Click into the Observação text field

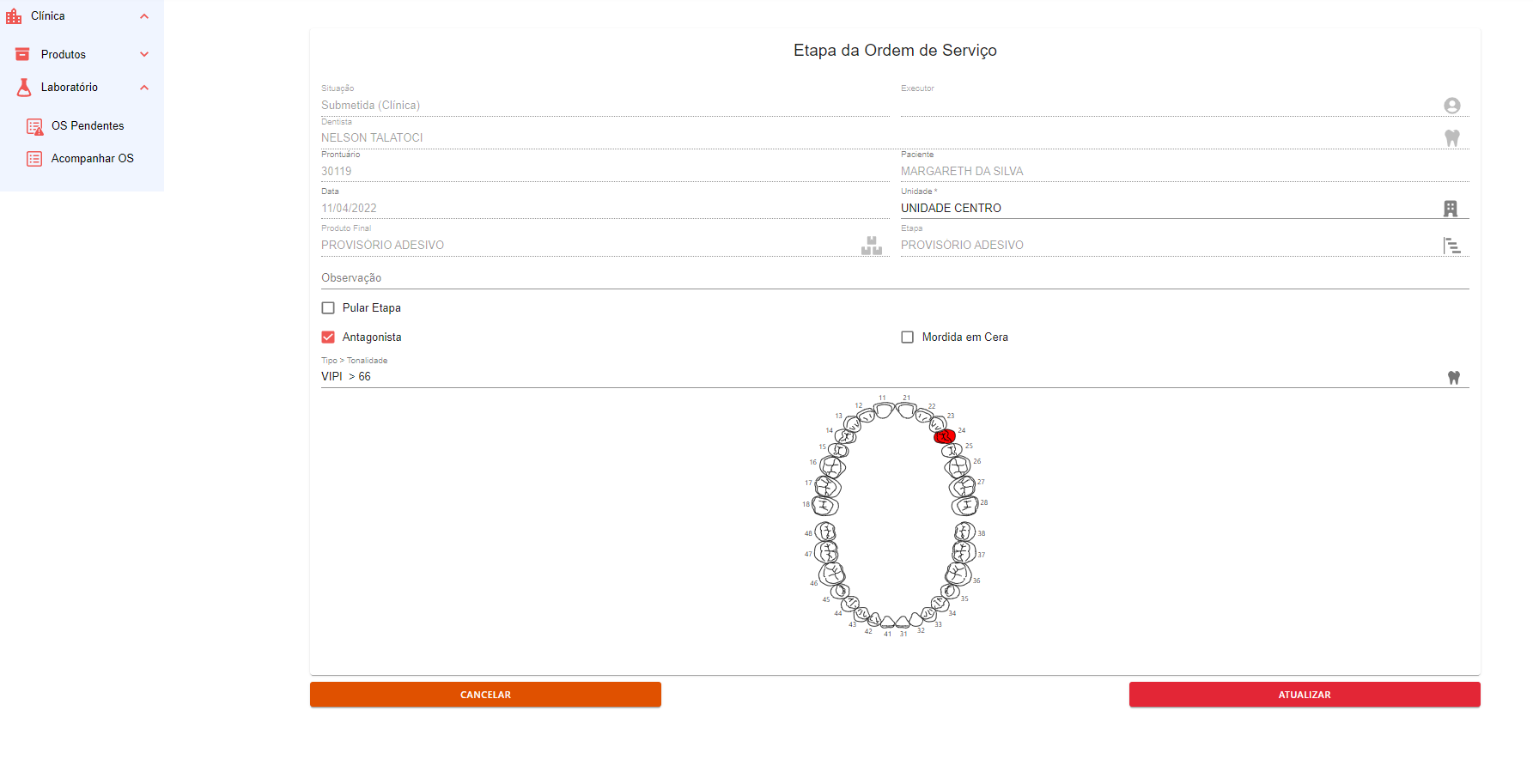point(893,278)
